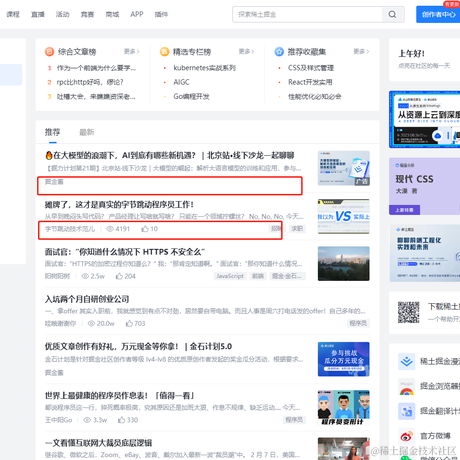Open the 活动 nav item
Viewport: 460px width, 460px height.
click(x=62, y=14)
